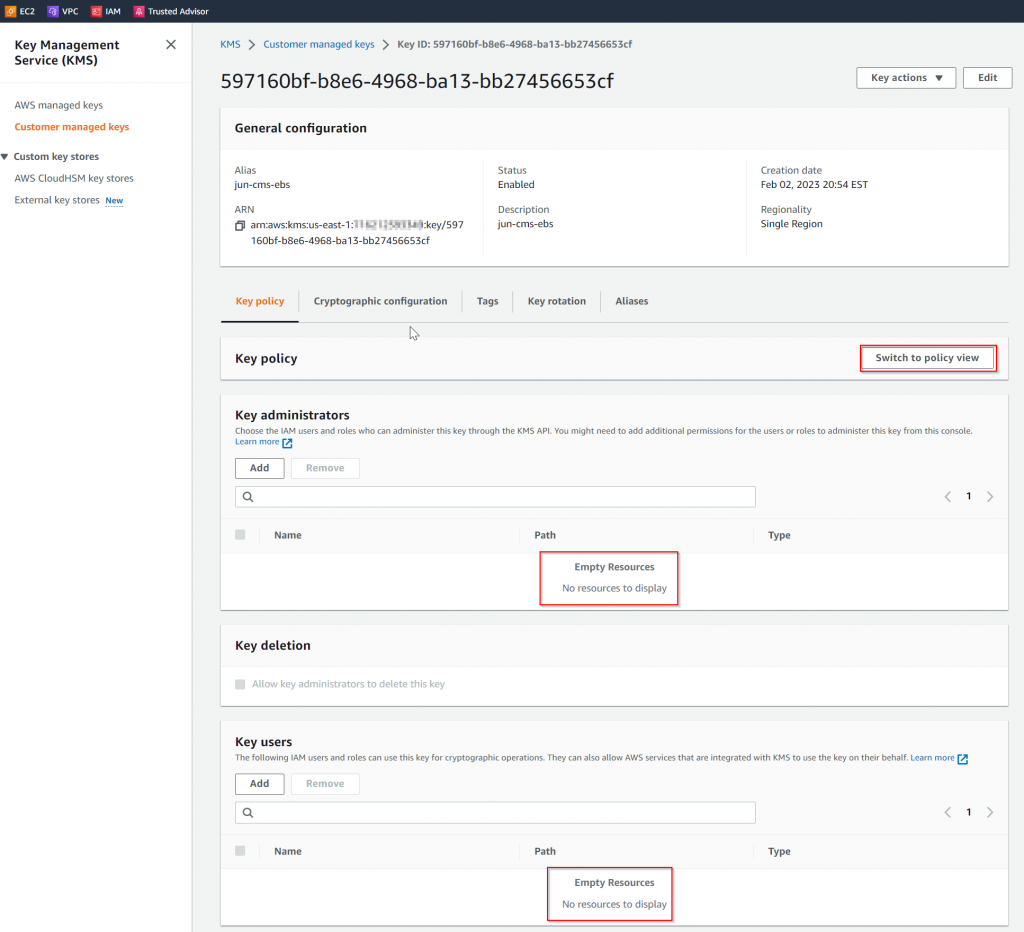This screenshot has width=1024, height=932.
Task: Click external link icon after Key administrators Learn more
Action: click(x=287, y=443)
